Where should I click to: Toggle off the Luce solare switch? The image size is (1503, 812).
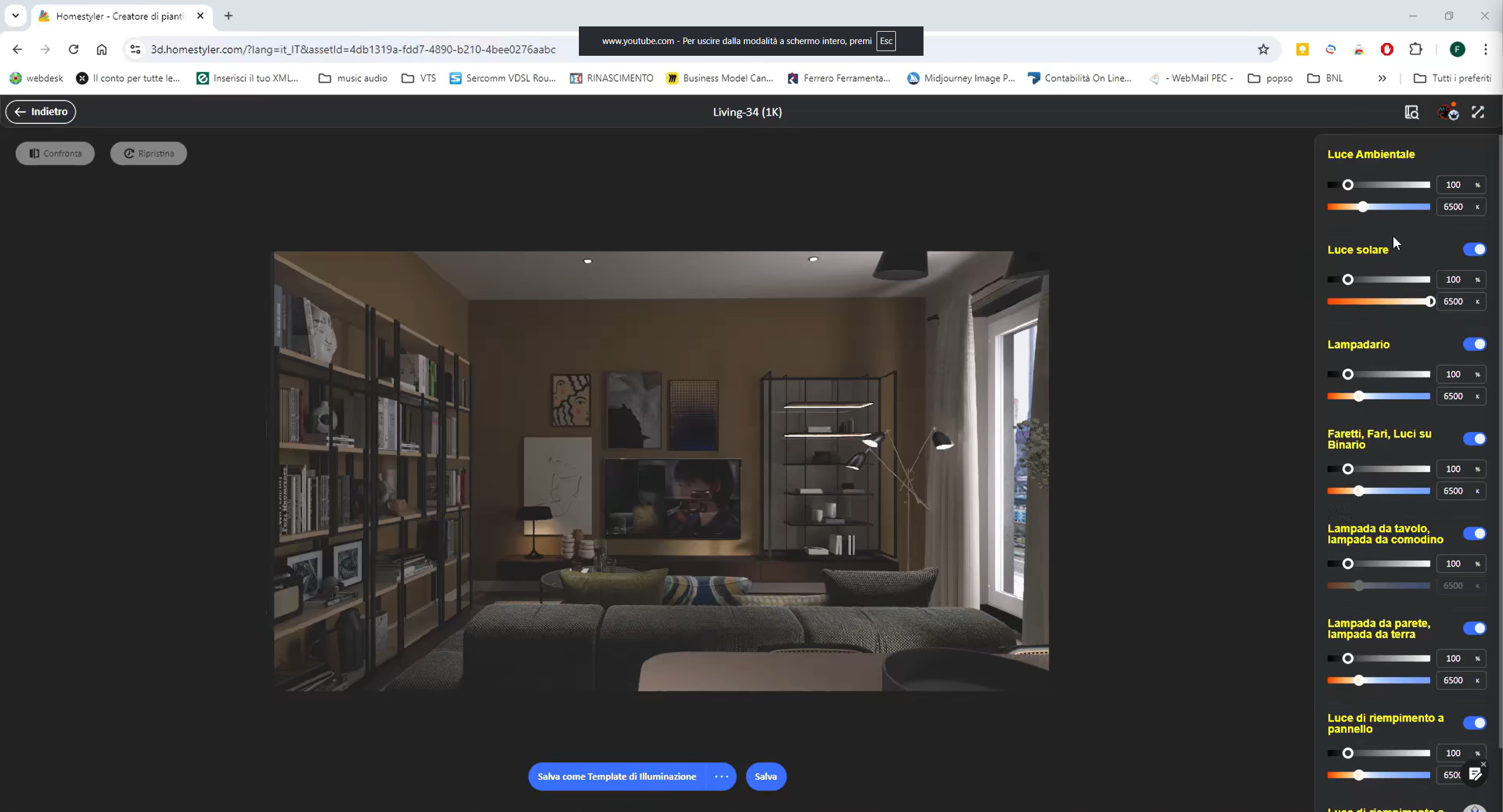[1474, 250]
